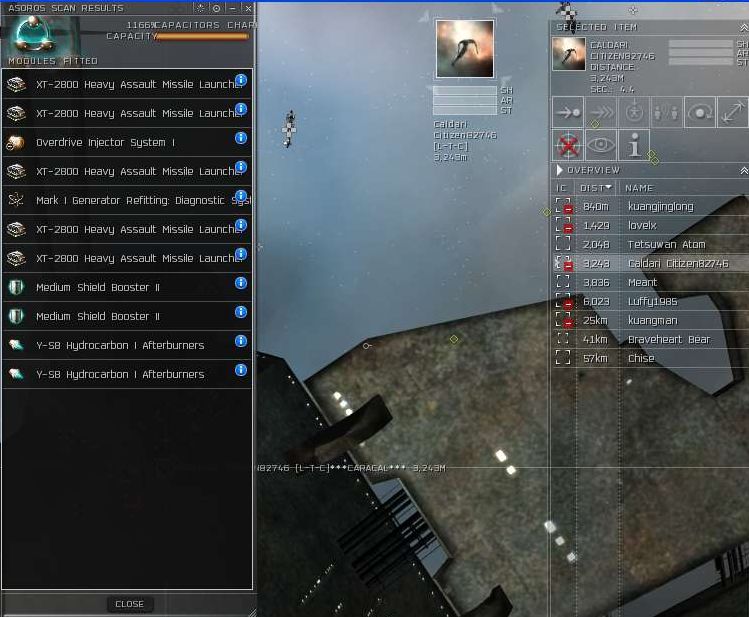Show info for Mark I Generator Refitting module
Viewport: 749px width, 617px height.
241,196
